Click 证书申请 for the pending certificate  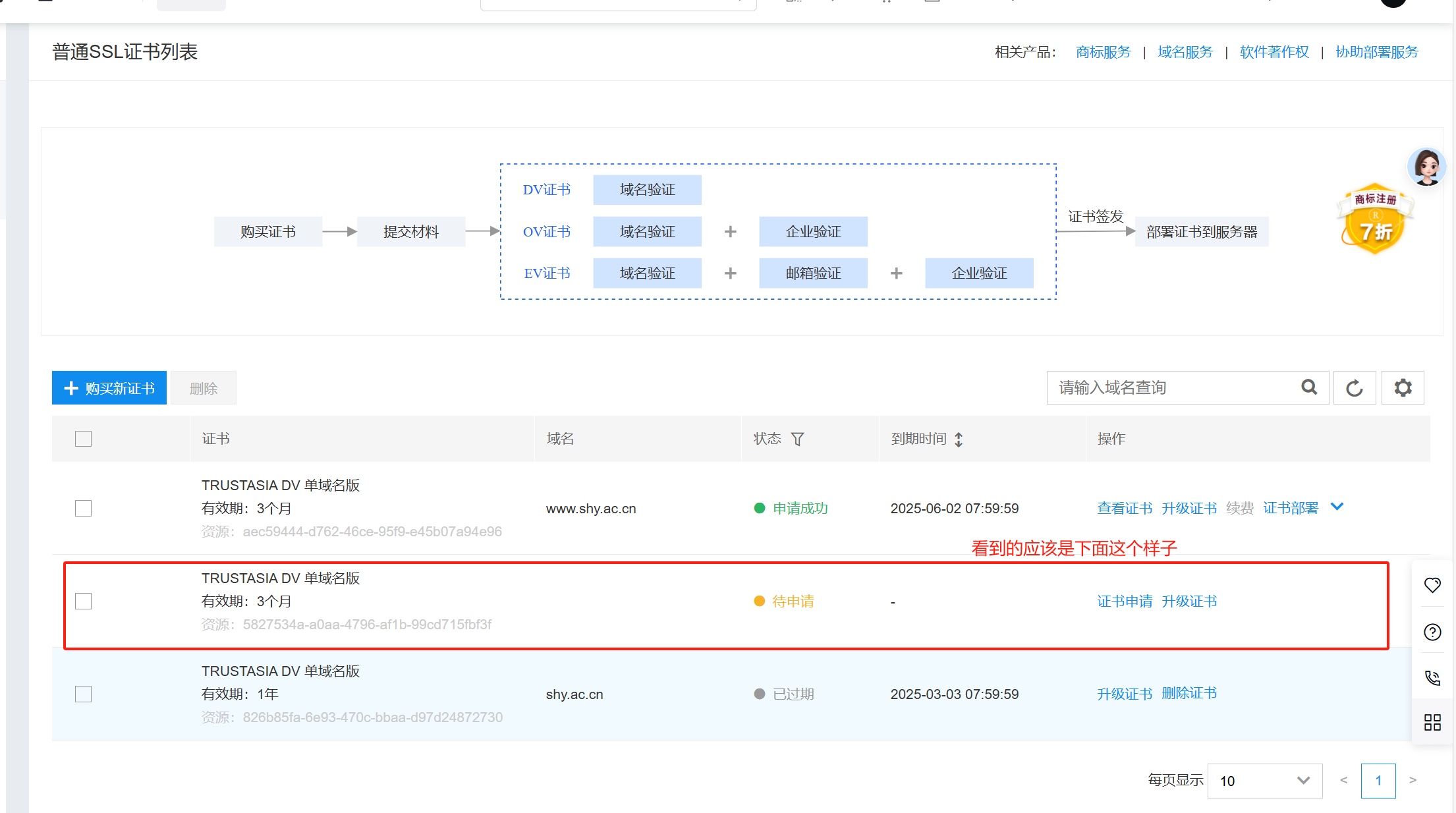(x=1125, y=602)
